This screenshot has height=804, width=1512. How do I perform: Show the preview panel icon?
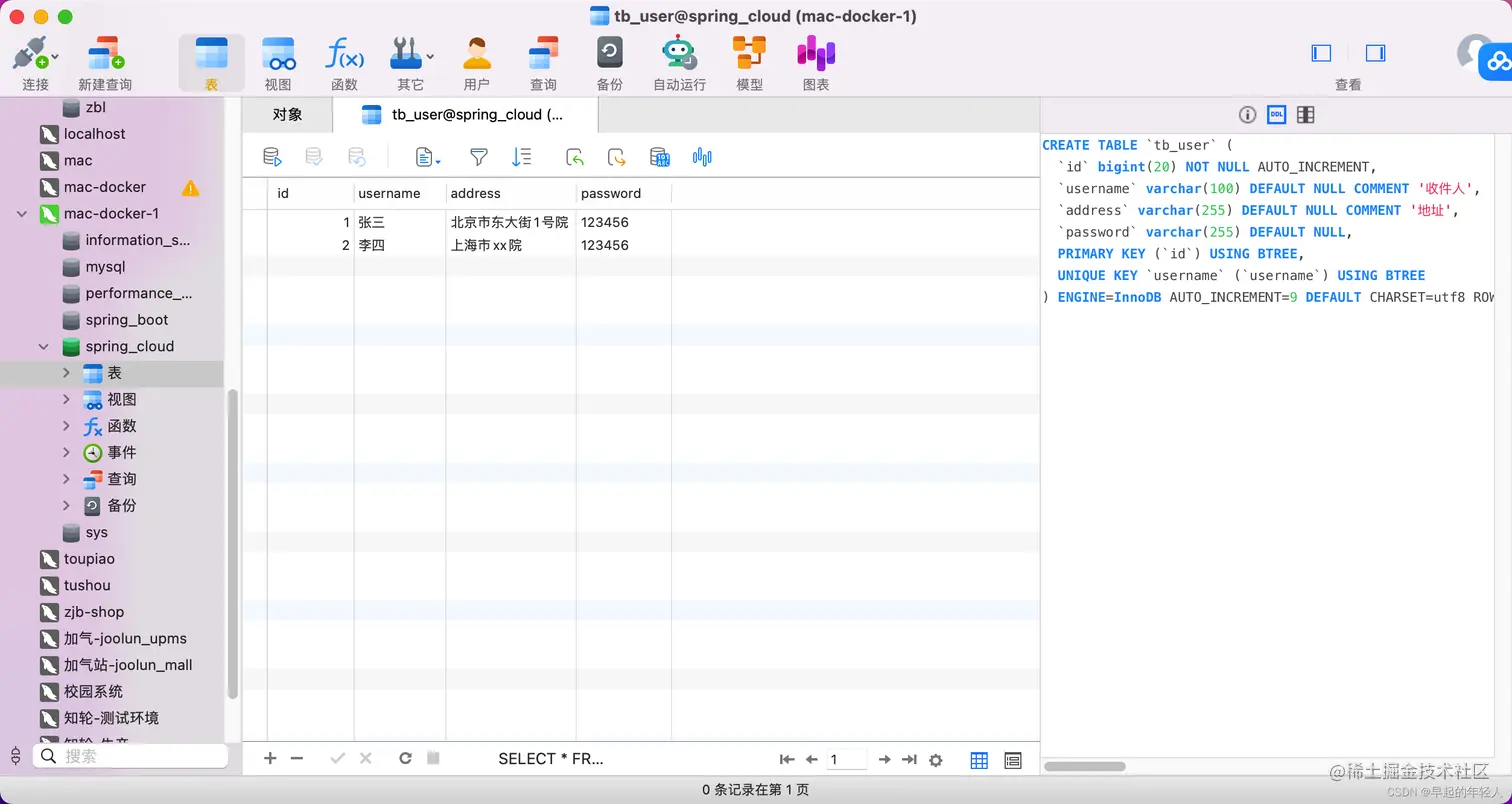click(1305, 115)
